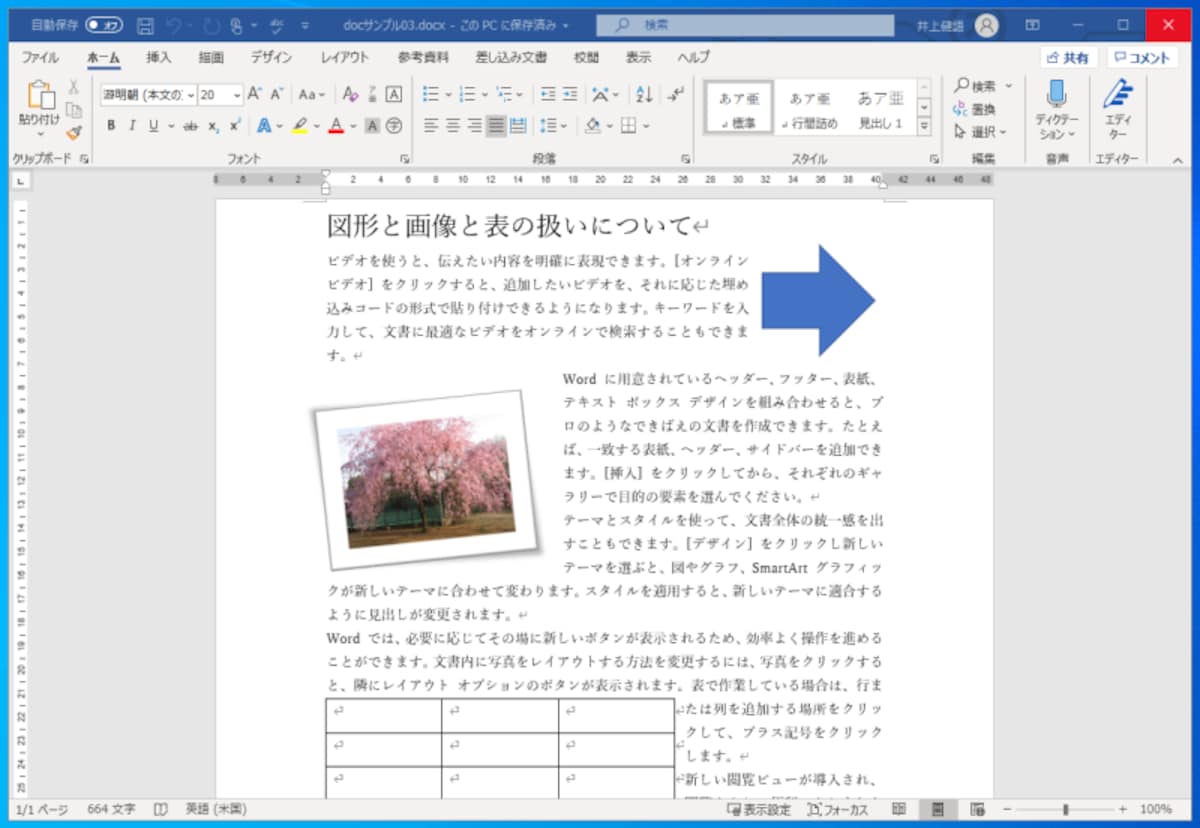Toggle the 自動保存 (AutoSave) switch
The height and width of the screenshot is (828, 1200).
[104, 24]
